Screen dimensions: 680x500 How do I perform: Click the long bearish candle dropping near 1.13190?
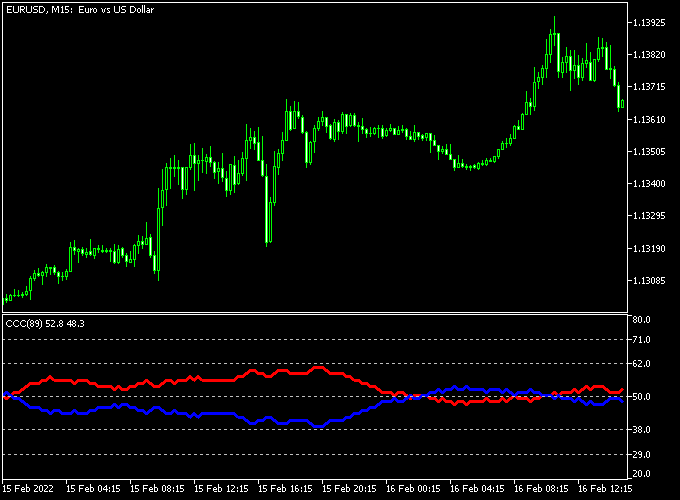tap(266, 208)
